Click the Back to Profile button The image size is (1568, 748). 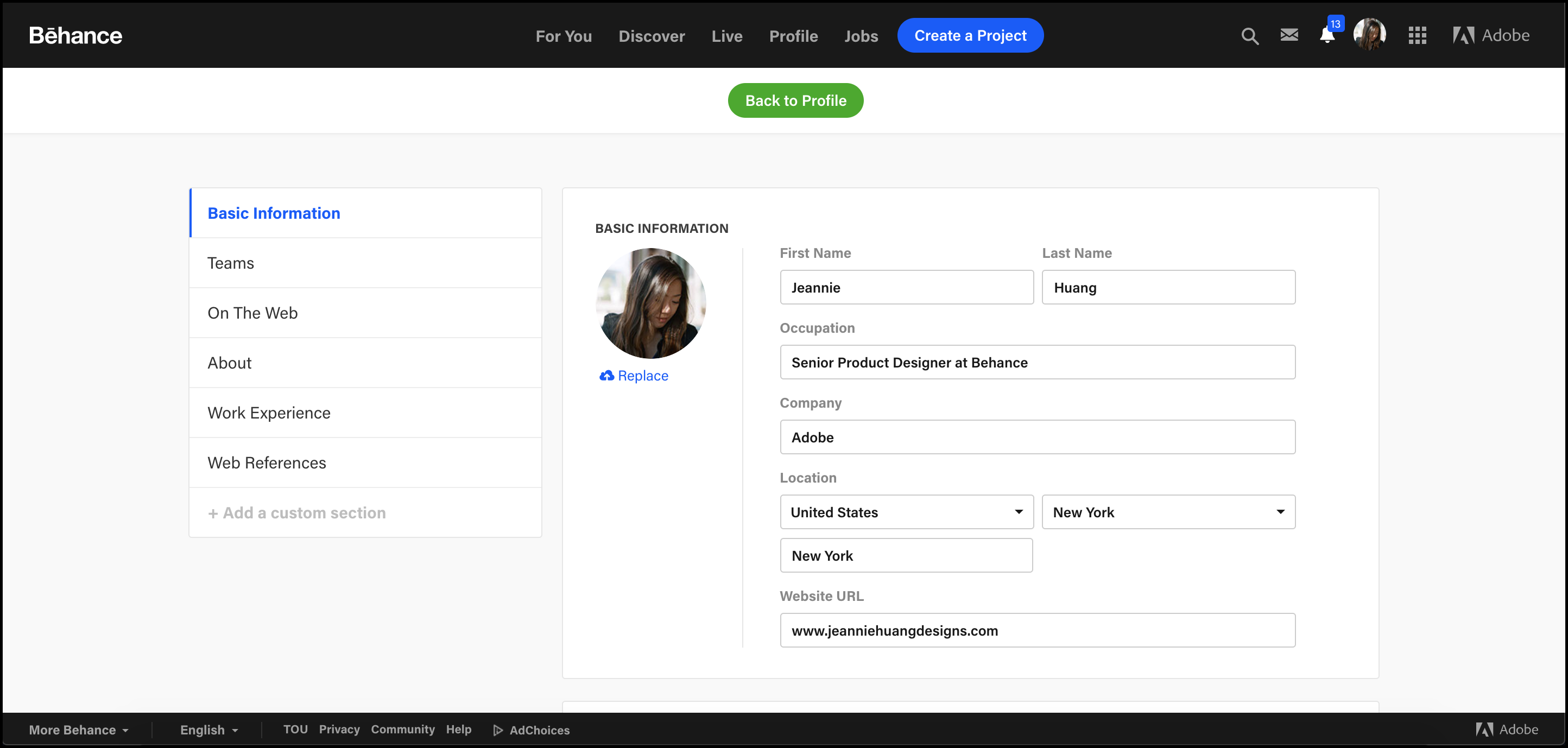pos(795,100)
